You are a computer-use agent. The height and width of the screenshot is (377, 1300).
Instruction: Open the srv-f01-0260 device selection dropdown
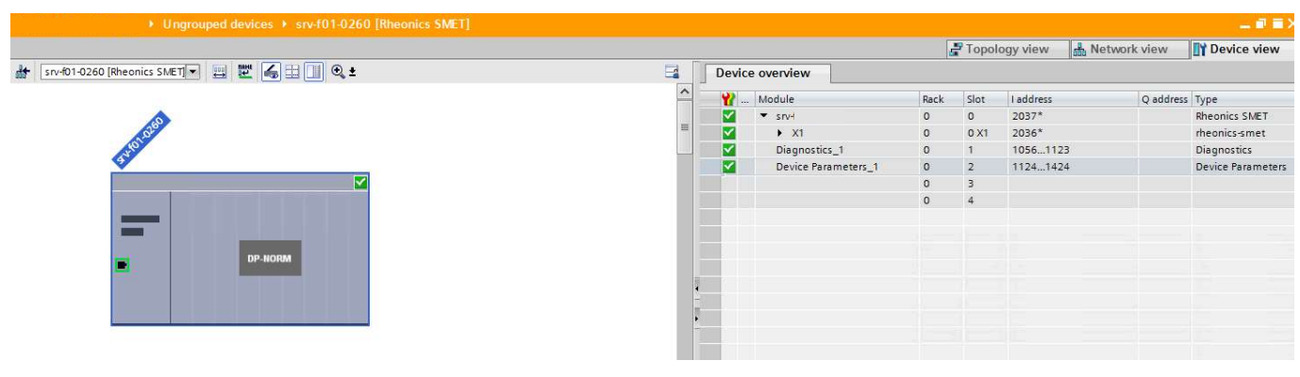click(x=194, y=72)
